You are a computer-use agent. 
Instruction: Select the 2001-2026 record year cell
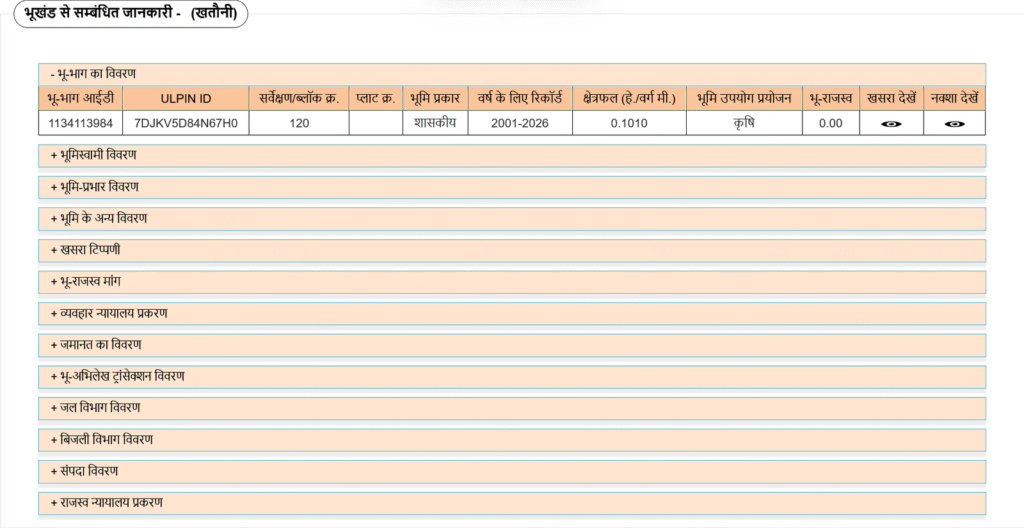520,123
